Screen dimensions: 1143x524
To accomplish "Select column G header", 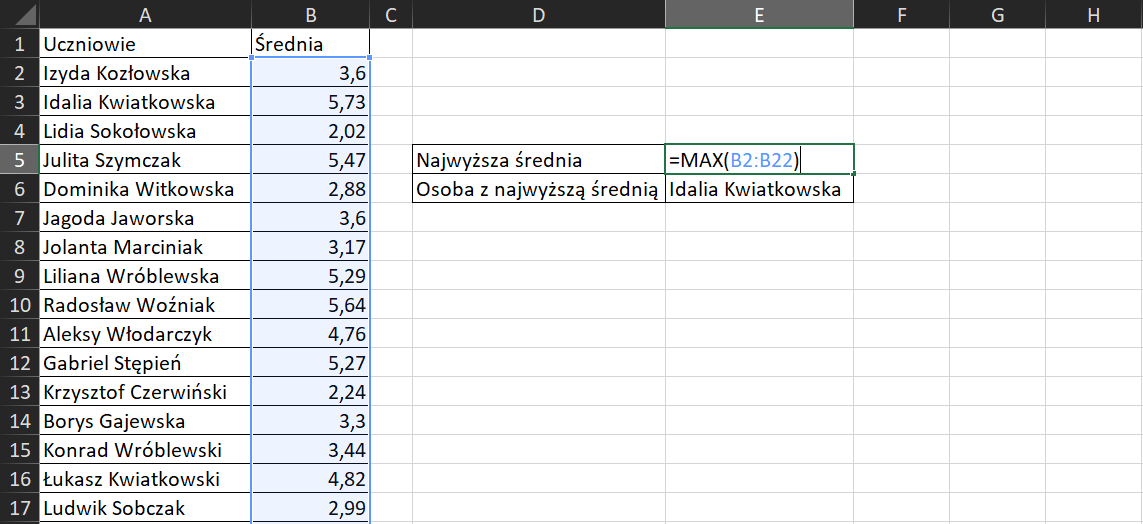I will point(997,15).
